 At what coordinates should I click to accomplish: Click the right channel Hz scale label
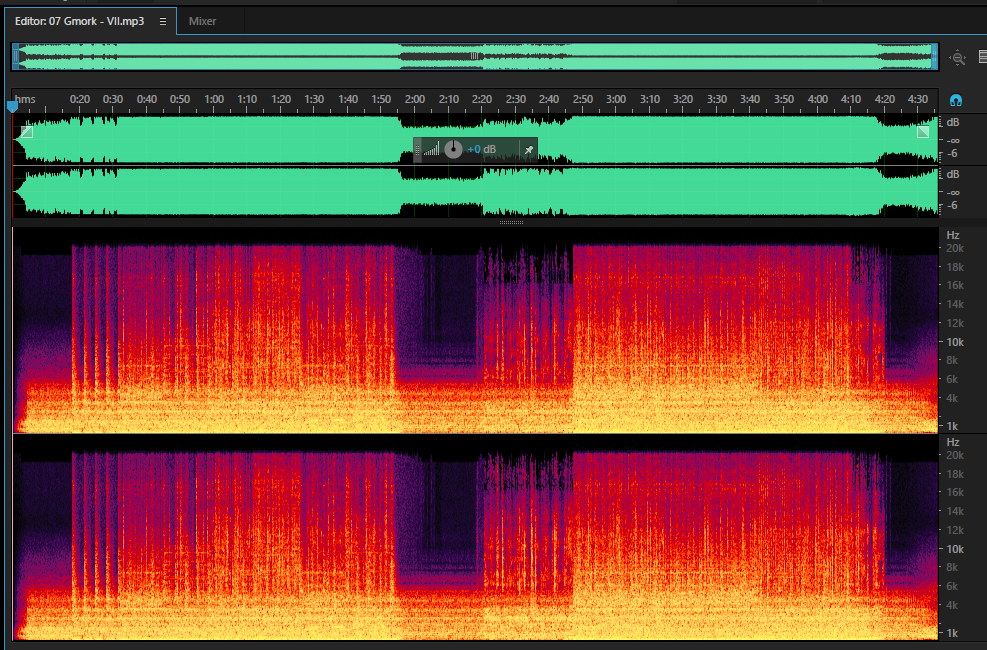point(953,442)
